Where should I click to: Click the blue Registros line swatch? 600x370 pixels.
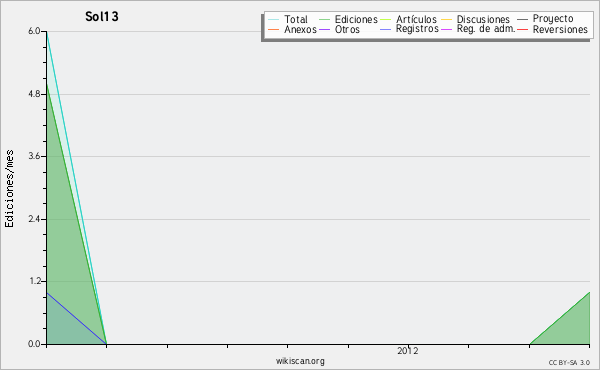coord(385,29)
